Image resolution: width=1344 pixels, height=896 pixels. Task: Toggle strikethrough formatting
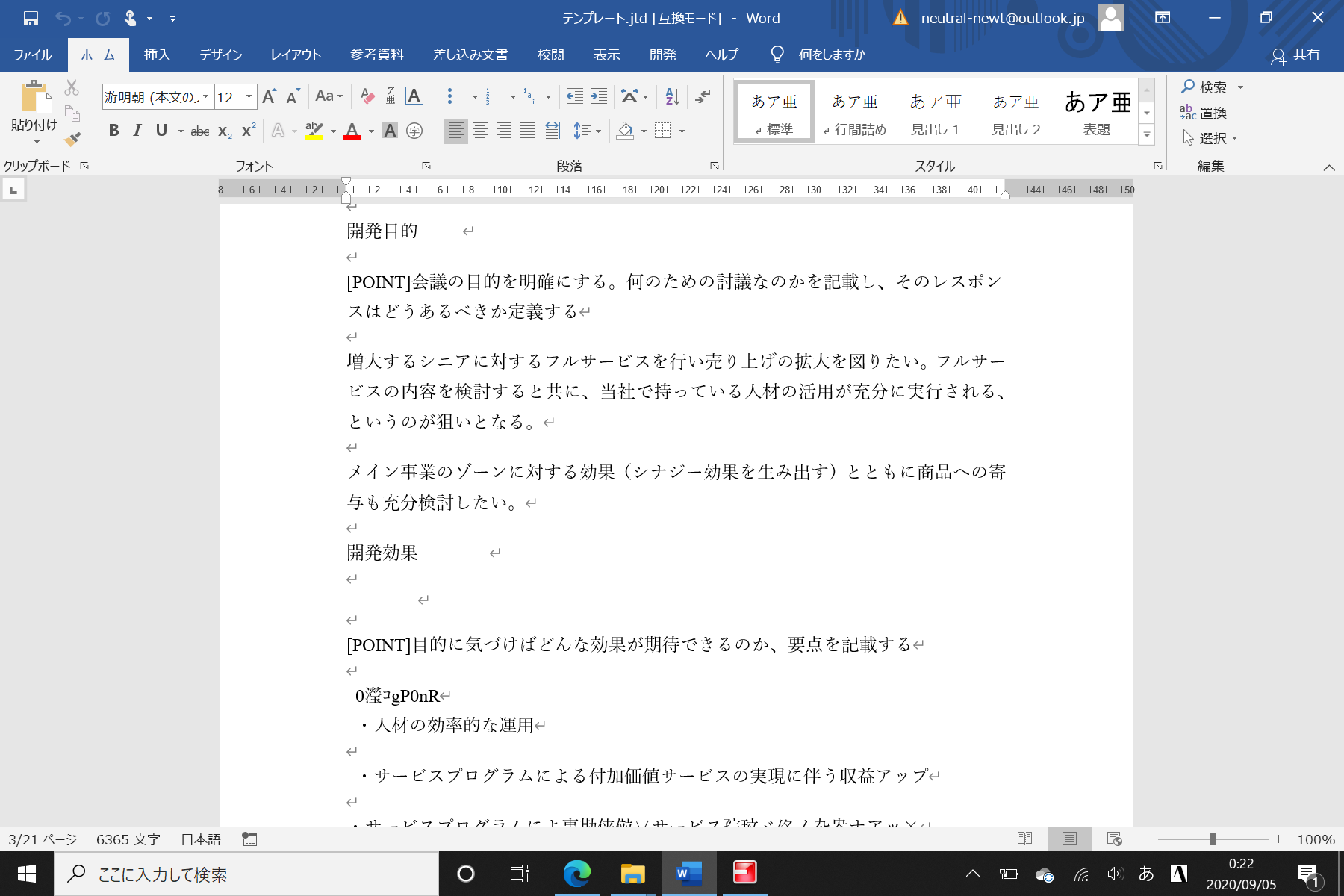(x=199, y=131)
